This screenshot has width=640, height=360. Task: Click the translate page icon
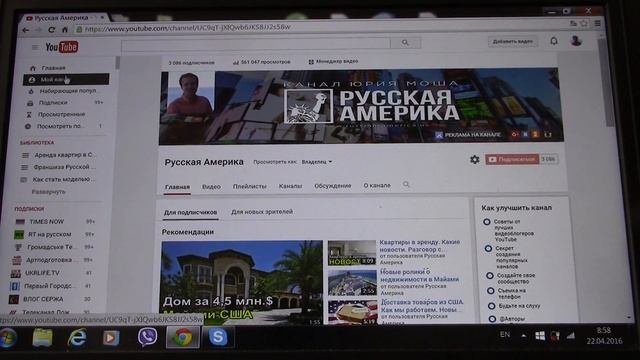[573, 23]
